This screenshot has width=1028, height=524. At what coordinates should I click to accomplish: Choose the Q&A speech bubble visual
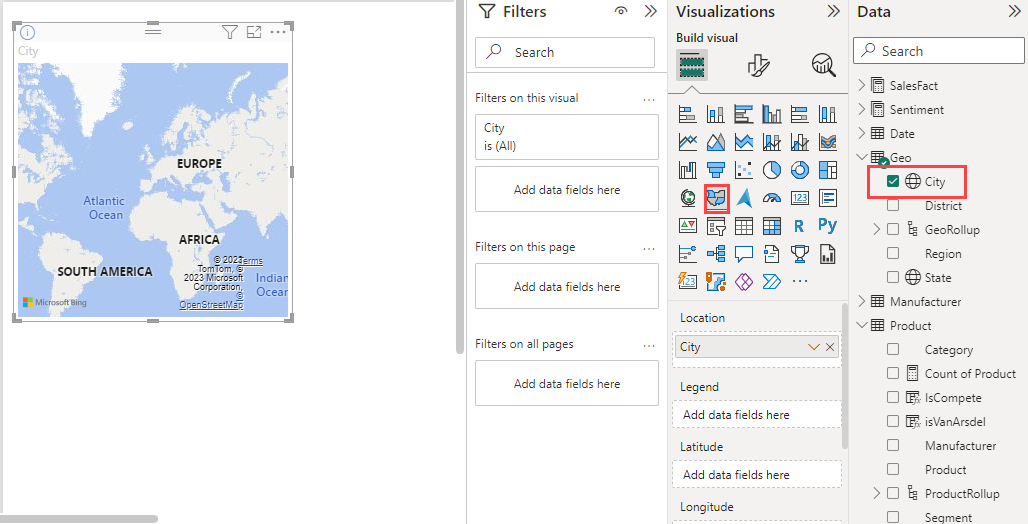pyautogui.click(x=743, y=253)
